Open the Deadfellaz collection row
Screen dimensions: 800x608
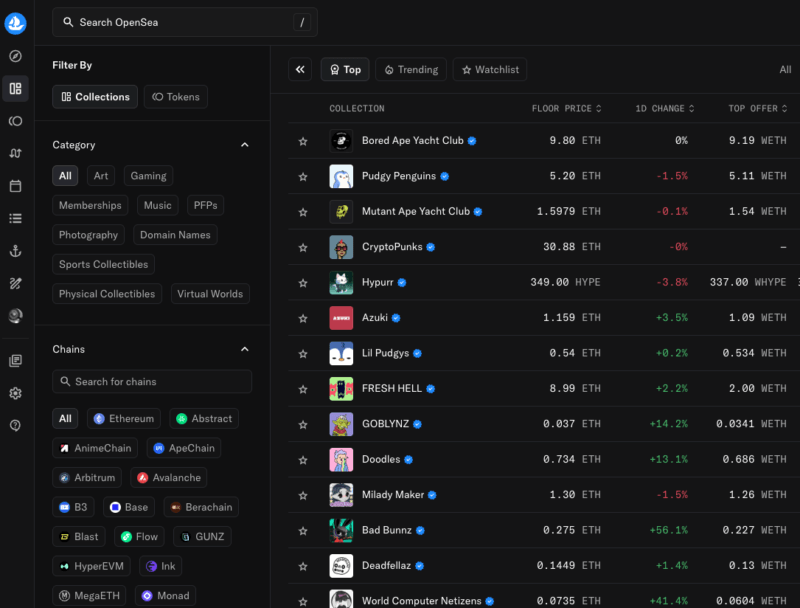pos(544,566)
